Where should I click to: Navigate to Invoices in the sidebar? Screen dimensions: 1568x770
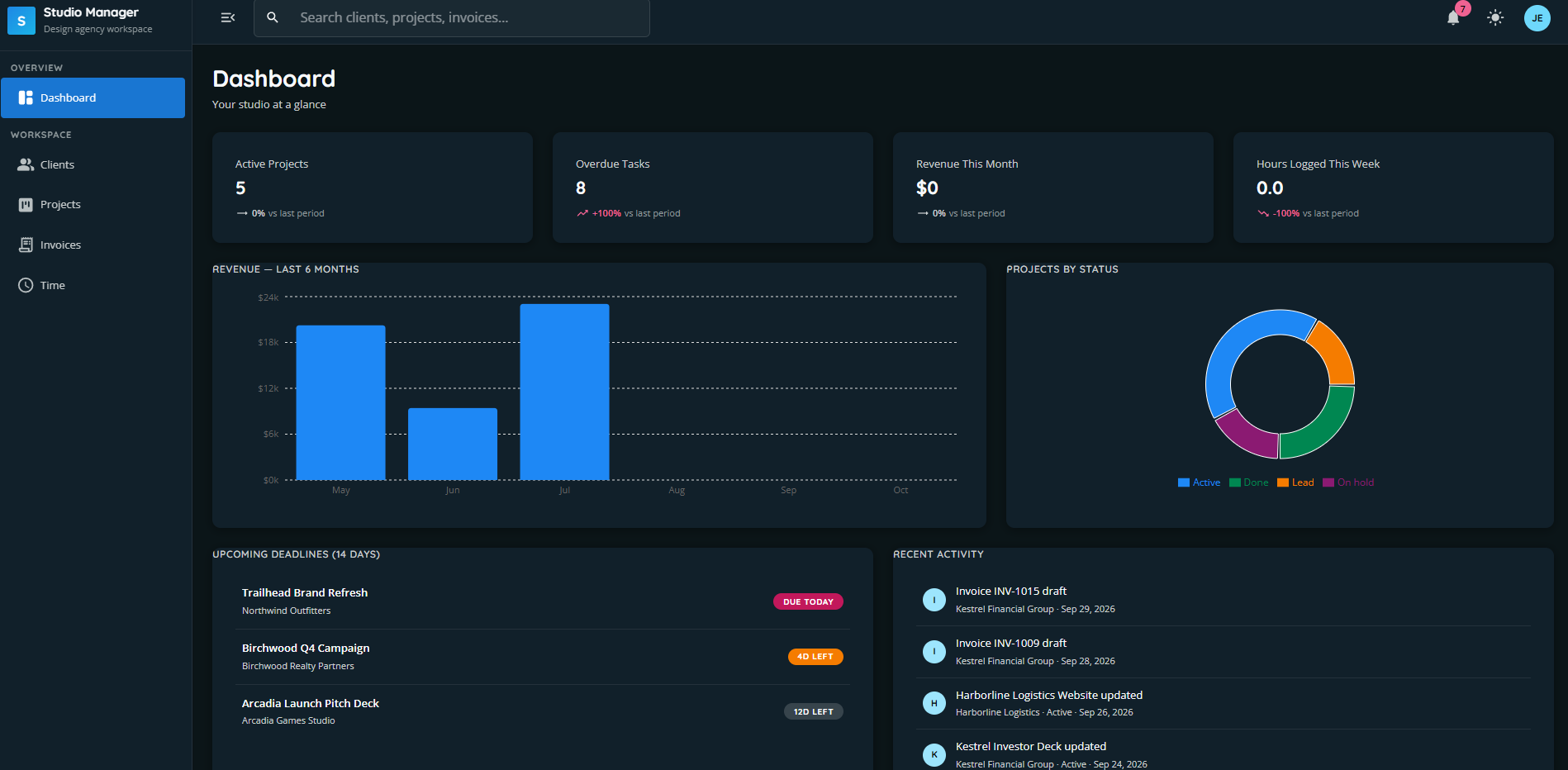click(93, 245)
